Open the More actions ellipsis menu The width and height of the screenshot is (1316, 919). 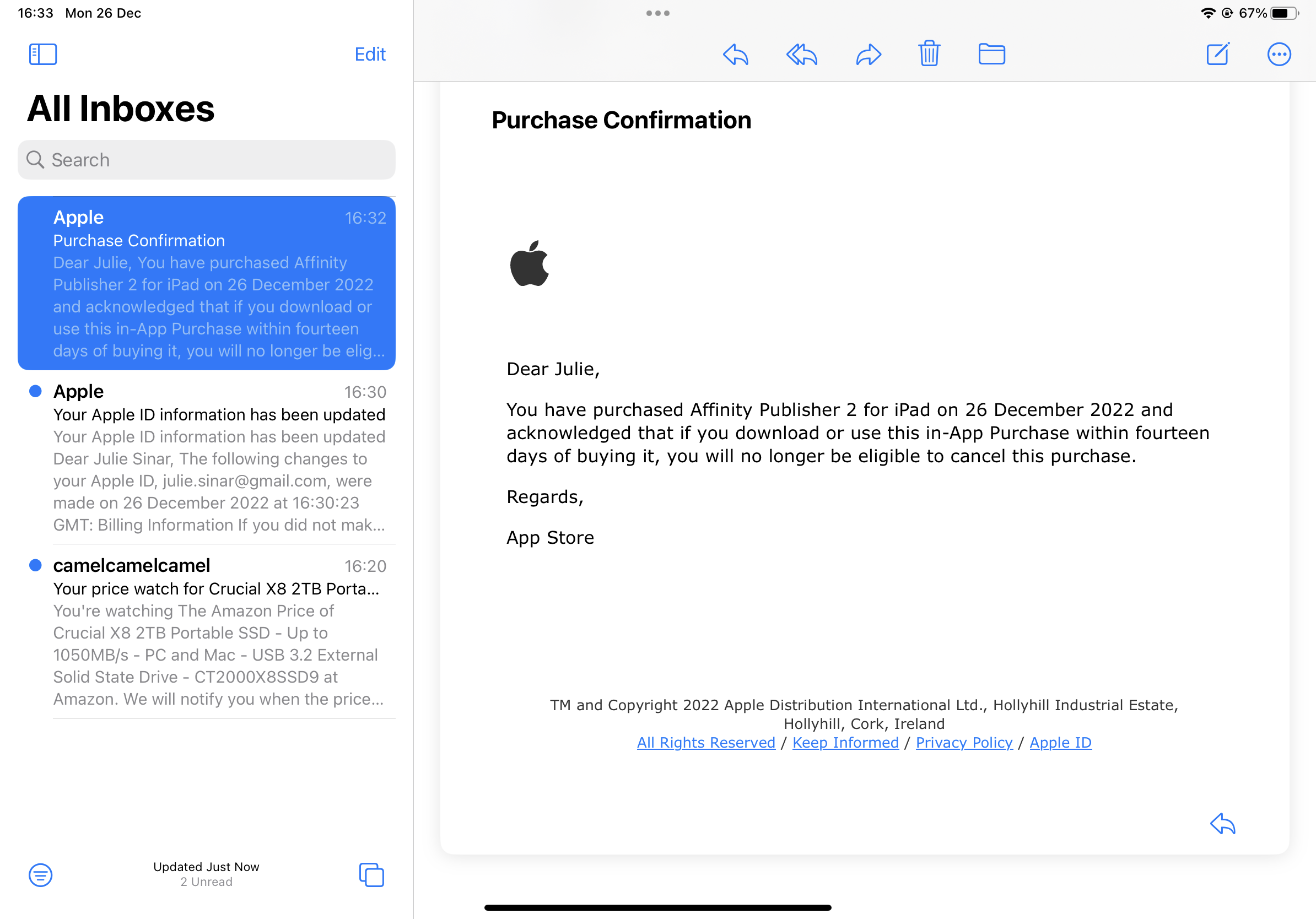1279,55
